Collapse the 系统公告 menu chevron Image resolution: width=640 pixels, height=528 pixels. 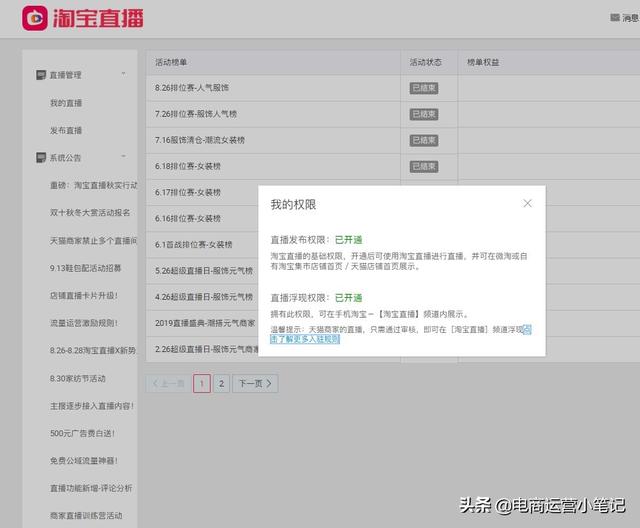click(x=123, y=157)
